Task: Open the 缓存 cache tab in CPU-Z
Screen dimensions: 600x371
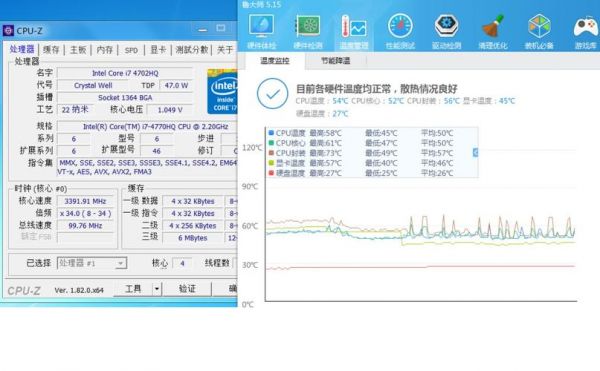Action: click(x=51, y=50)
